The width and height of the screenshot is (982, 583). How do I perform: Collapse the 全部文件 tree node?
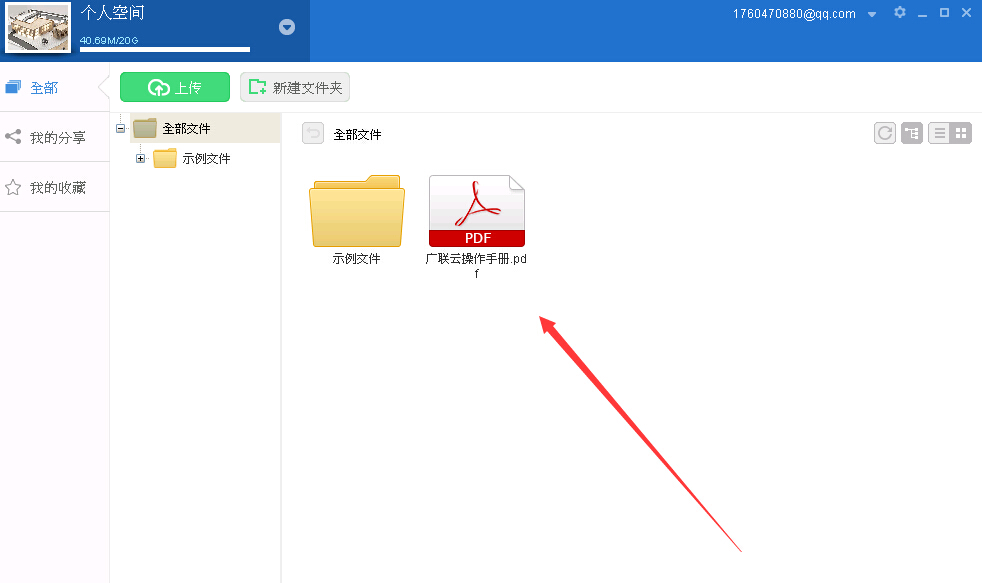[120, 129]
